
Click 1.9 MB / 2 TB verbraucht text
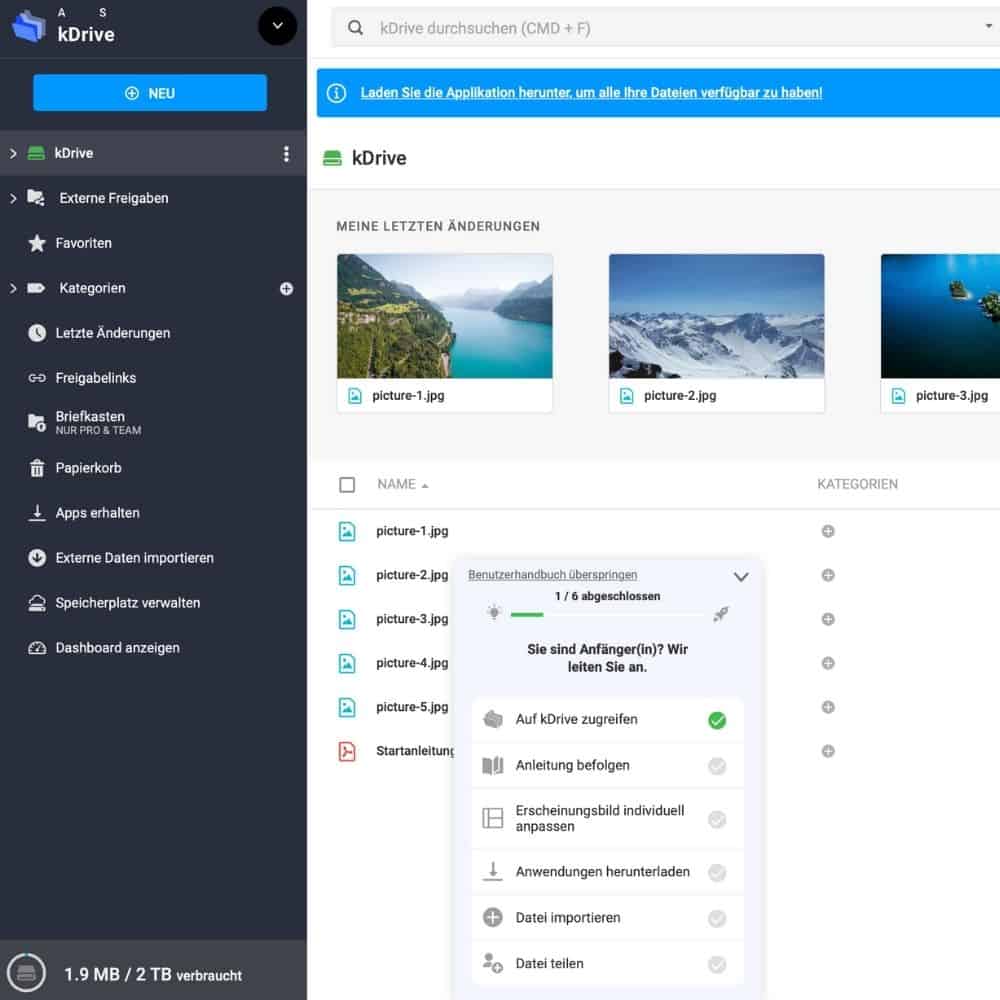coord(153,975)
